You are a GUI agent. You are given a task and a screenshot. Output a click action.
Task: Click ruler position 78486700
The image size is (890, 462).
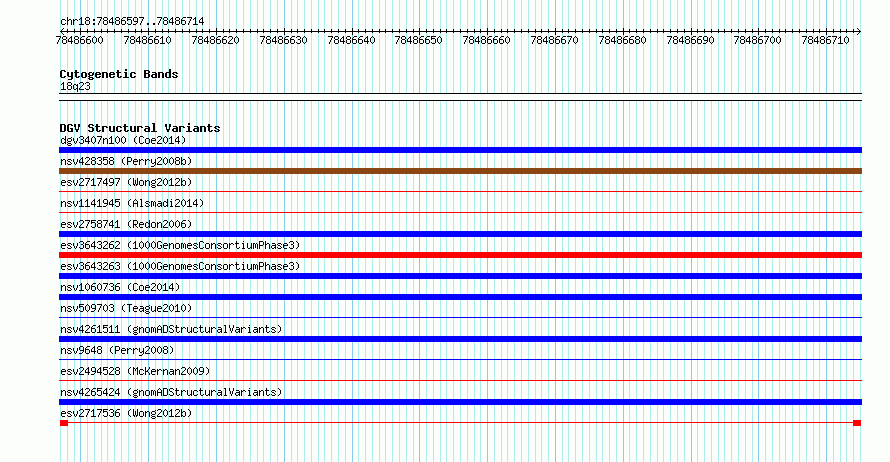758,40
